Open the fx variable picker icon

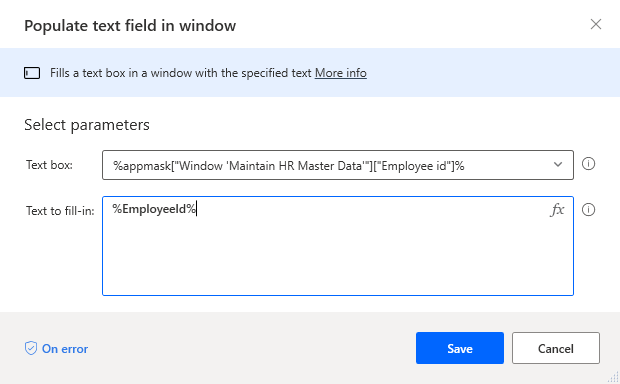coord(557,210)
